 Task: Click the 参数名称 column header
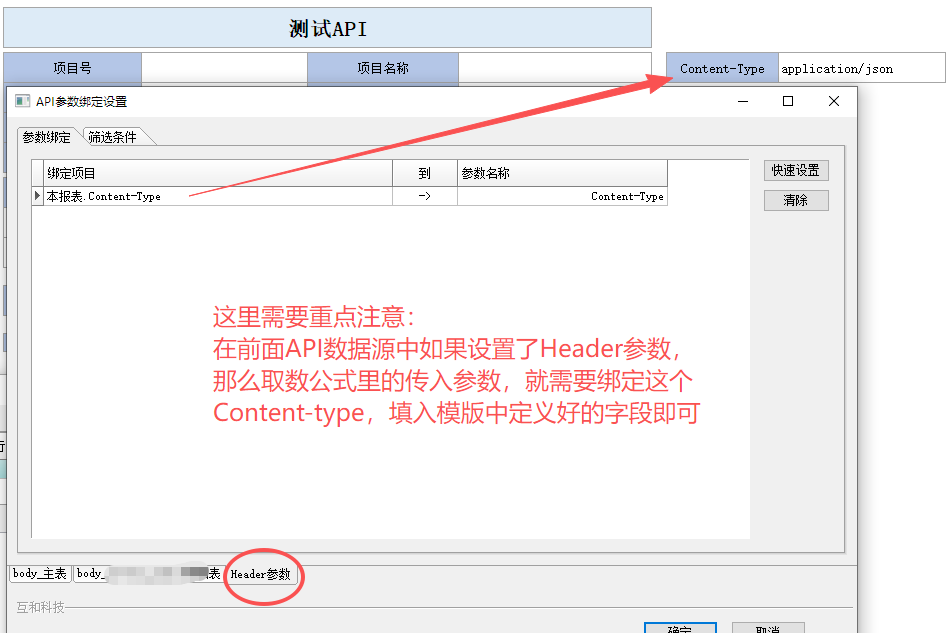562,173
